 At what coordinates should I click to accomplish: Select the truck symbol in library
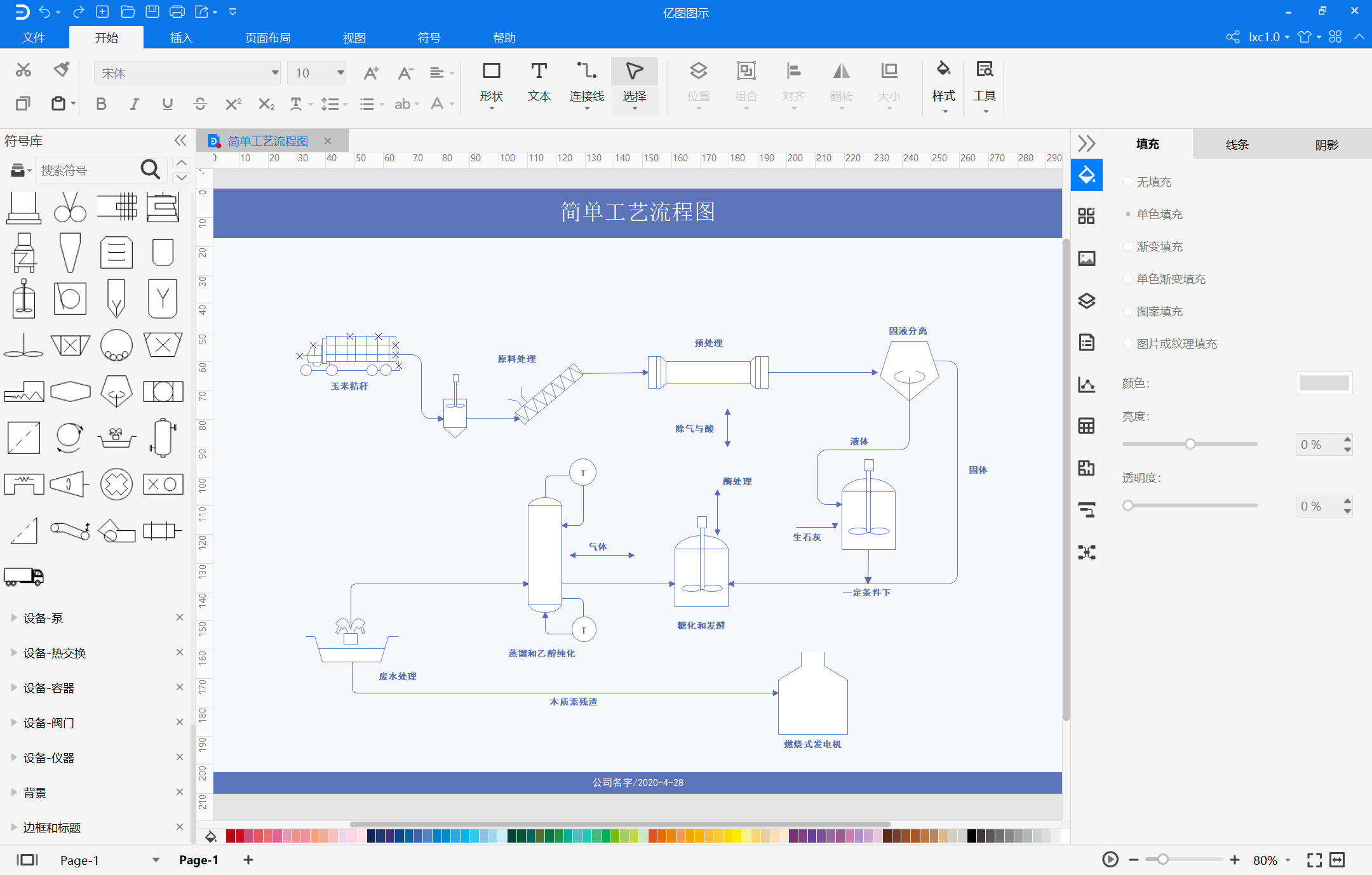point(24,576)
